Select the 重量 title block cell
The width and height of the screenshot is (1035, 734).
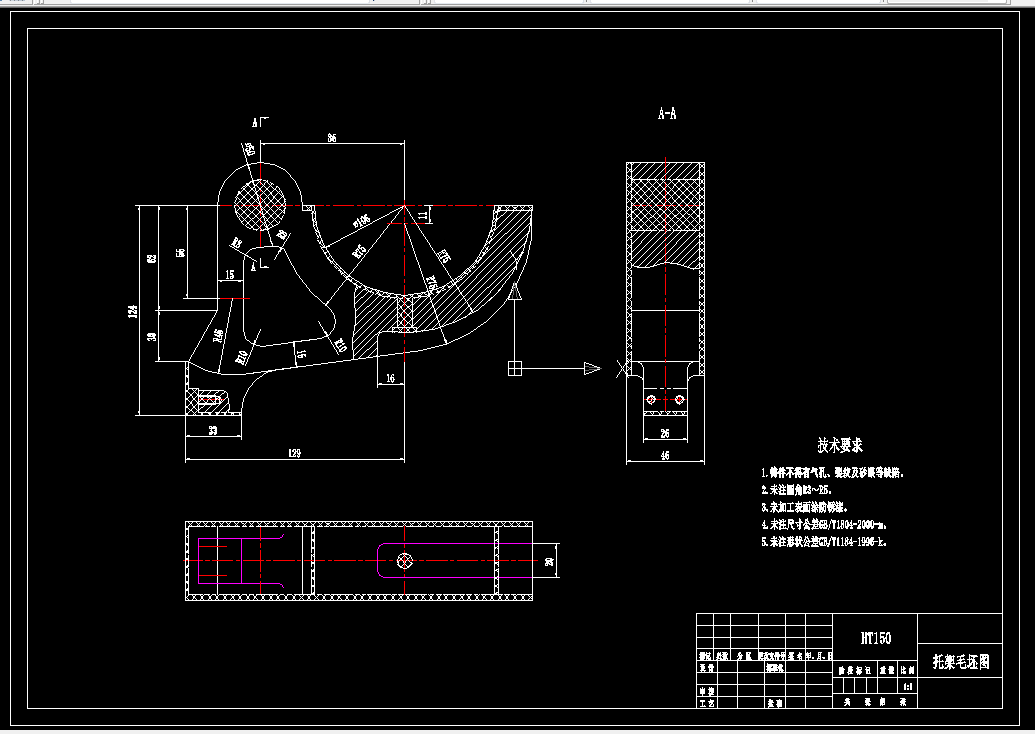pyautogui.click(x=887, y=670)
